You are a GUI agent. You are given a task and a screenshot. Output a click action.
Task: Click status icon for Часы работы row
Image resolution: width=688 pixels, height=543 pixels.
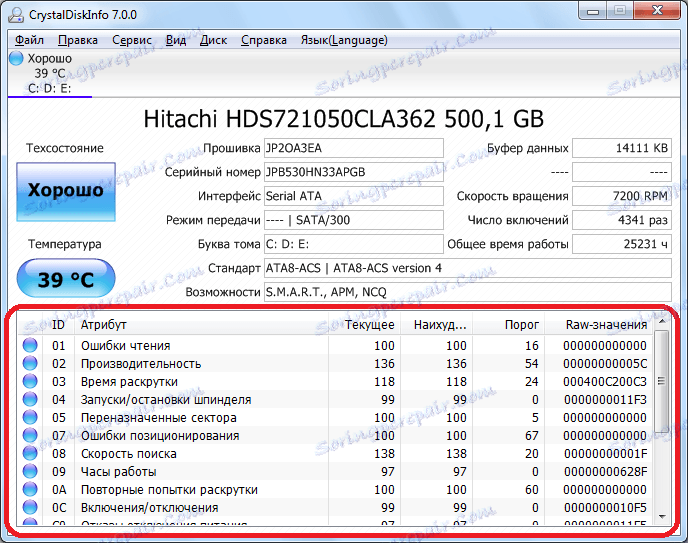point(30,472)
